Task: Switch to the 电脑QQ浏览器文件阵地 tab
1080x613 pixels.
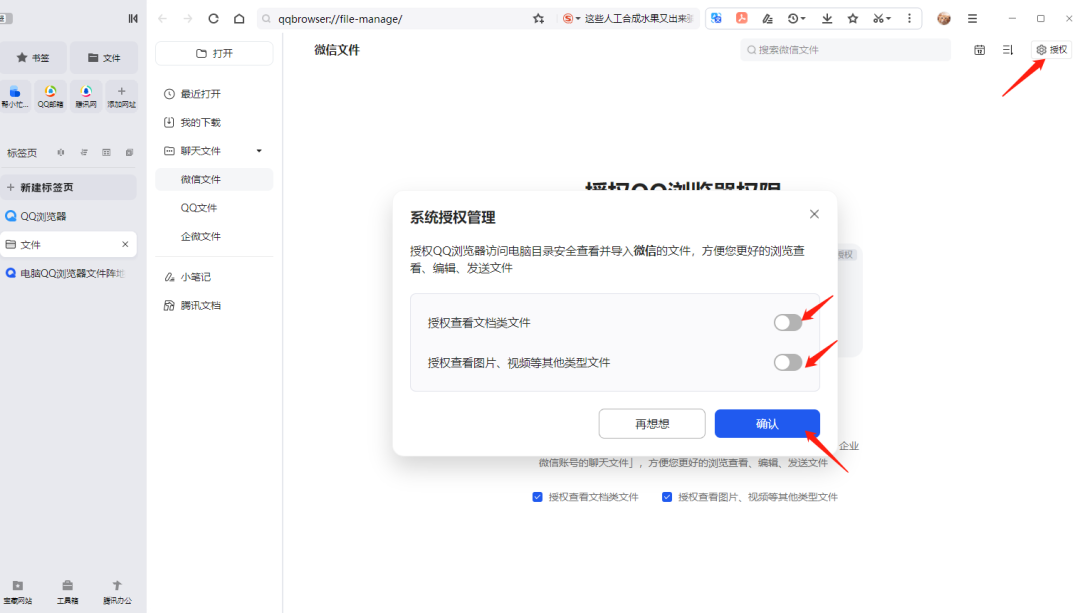Action: point(68,273)
